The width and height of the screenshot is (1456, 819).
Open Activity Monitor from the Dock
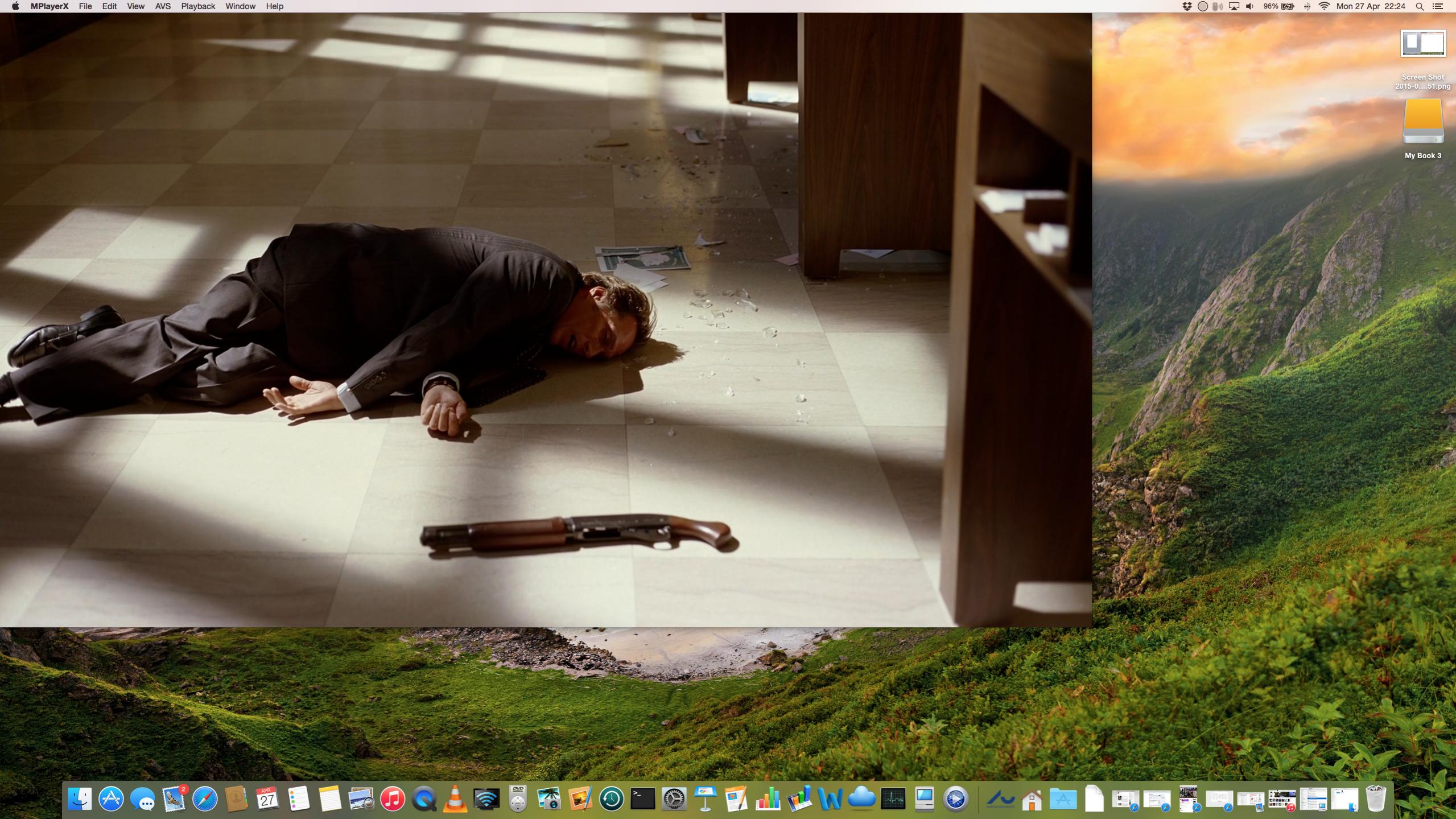893,799
